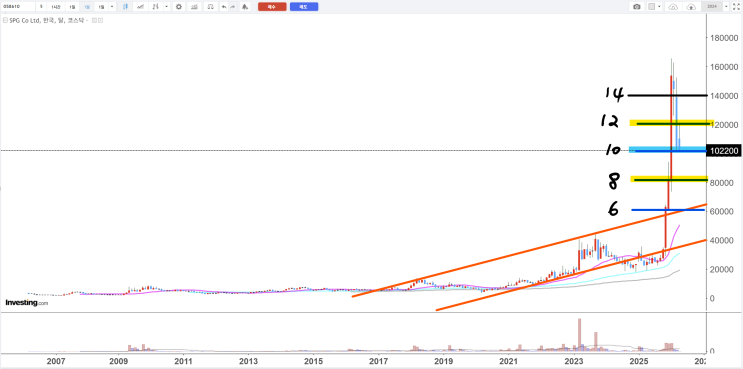Expand the chart style dropdown arrow
Viewport: 743px width, 369px height.
point(166,7)
